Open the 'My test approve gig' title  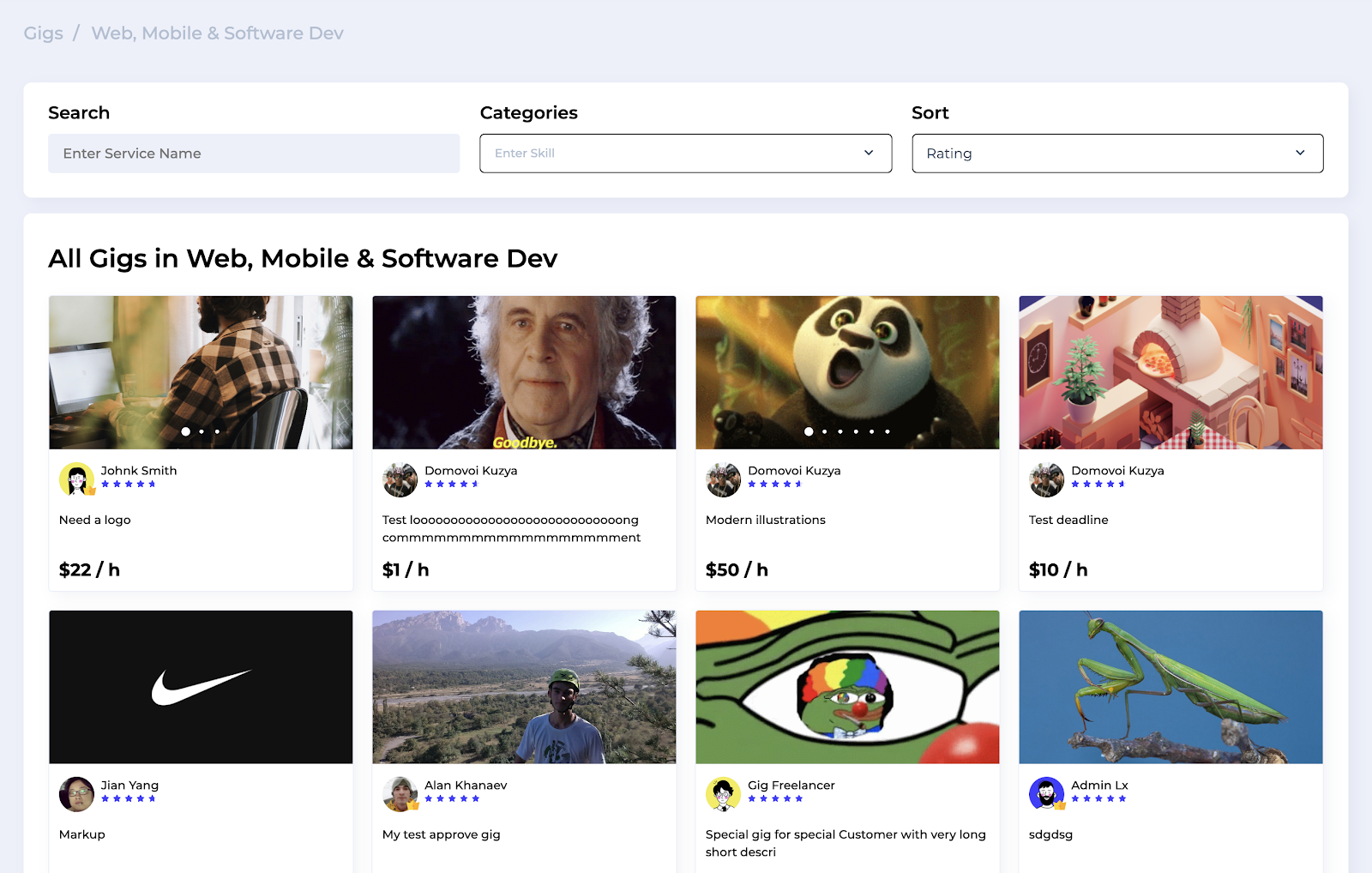tap(442, 834)
